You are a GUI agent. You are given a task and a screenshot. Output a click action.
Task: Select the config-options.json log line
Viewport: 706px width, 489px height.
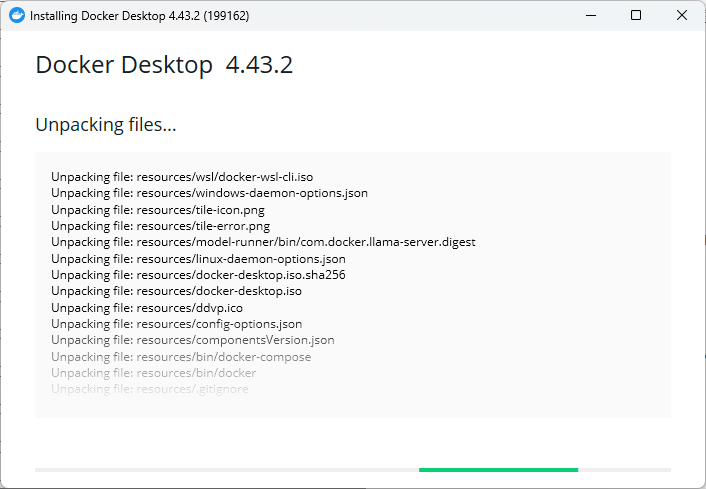pyautogui.click(x=176, y=324)
